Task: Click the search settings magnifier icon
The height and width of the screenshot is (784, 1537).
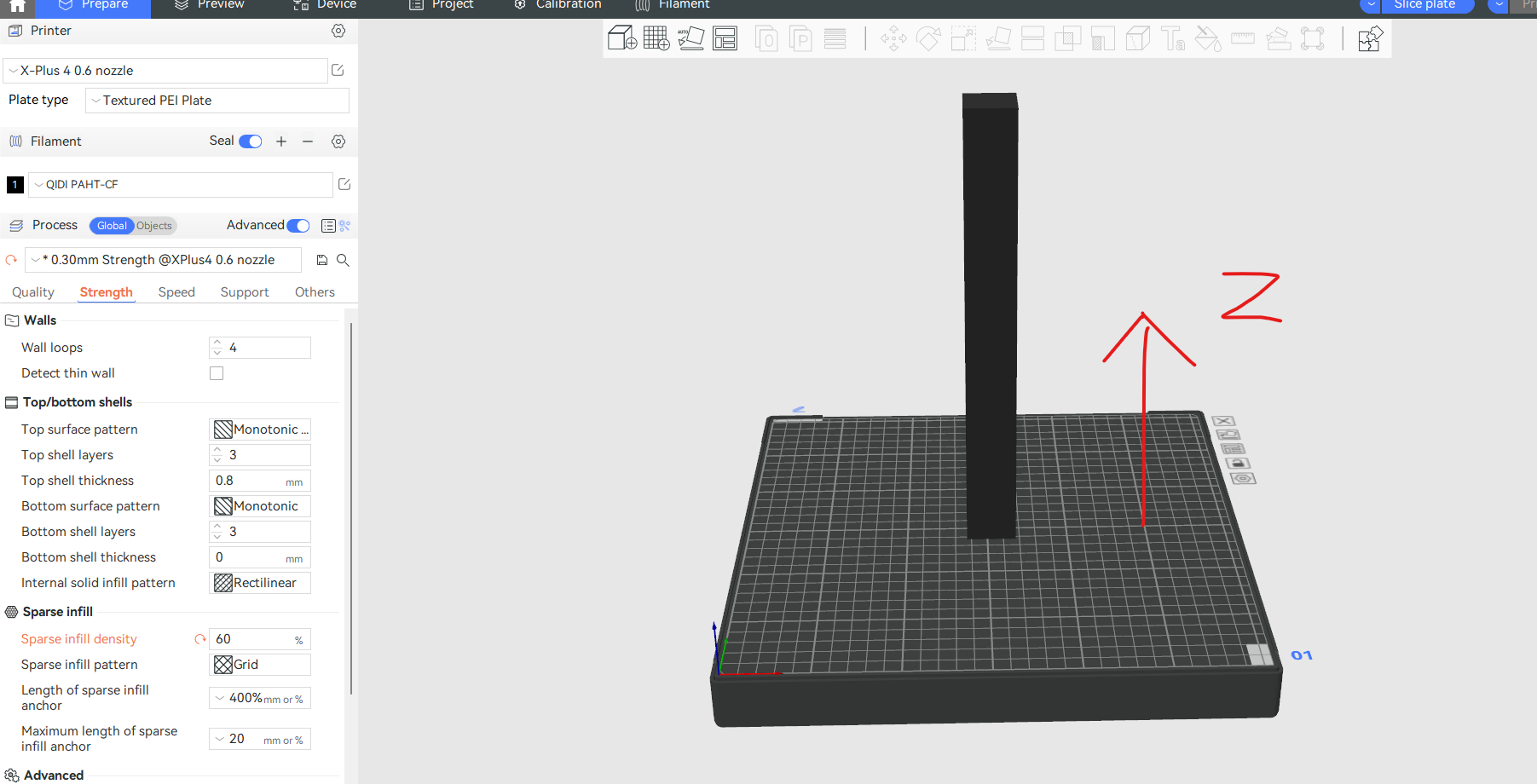Action: [x=343, y=260]
